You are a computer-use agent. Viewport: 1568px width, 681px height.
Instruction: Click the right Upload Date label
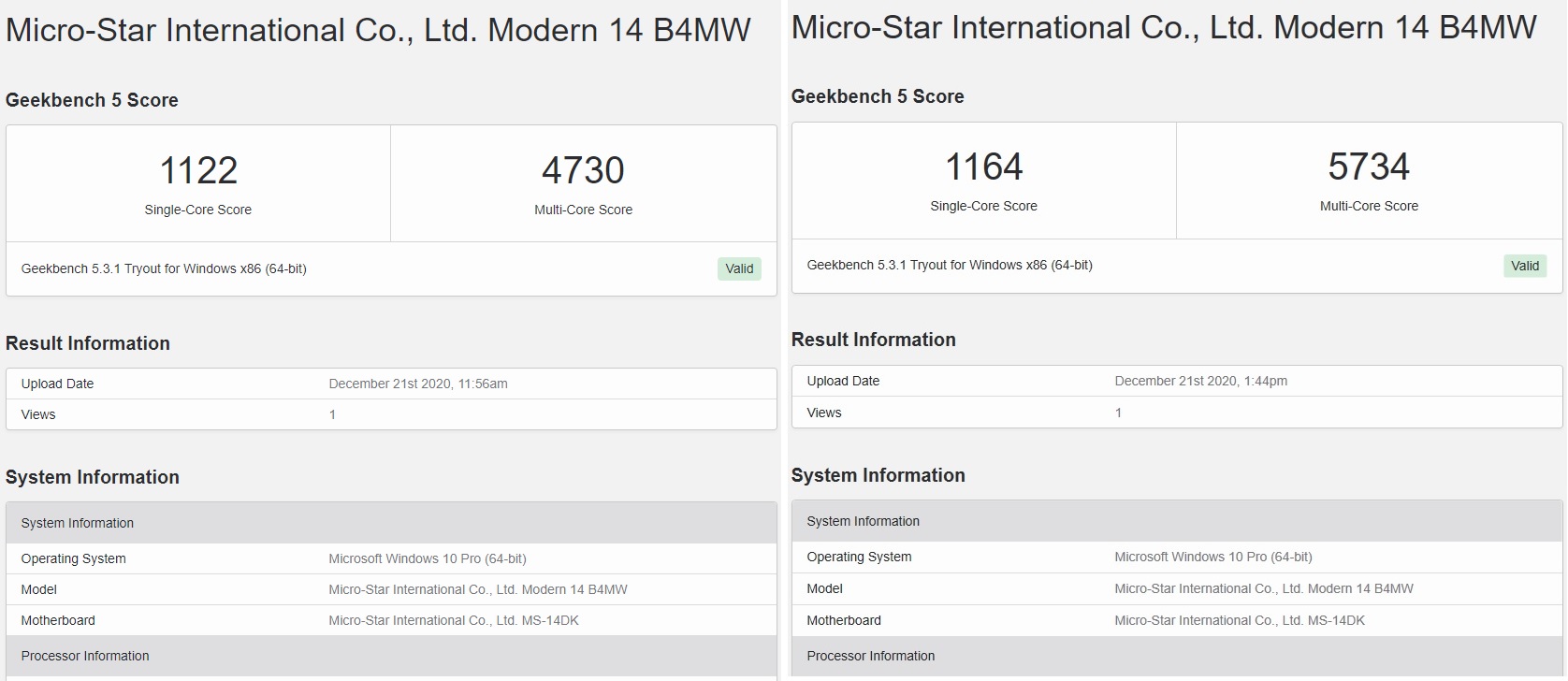pyautogui.click(x=843, y=381)
